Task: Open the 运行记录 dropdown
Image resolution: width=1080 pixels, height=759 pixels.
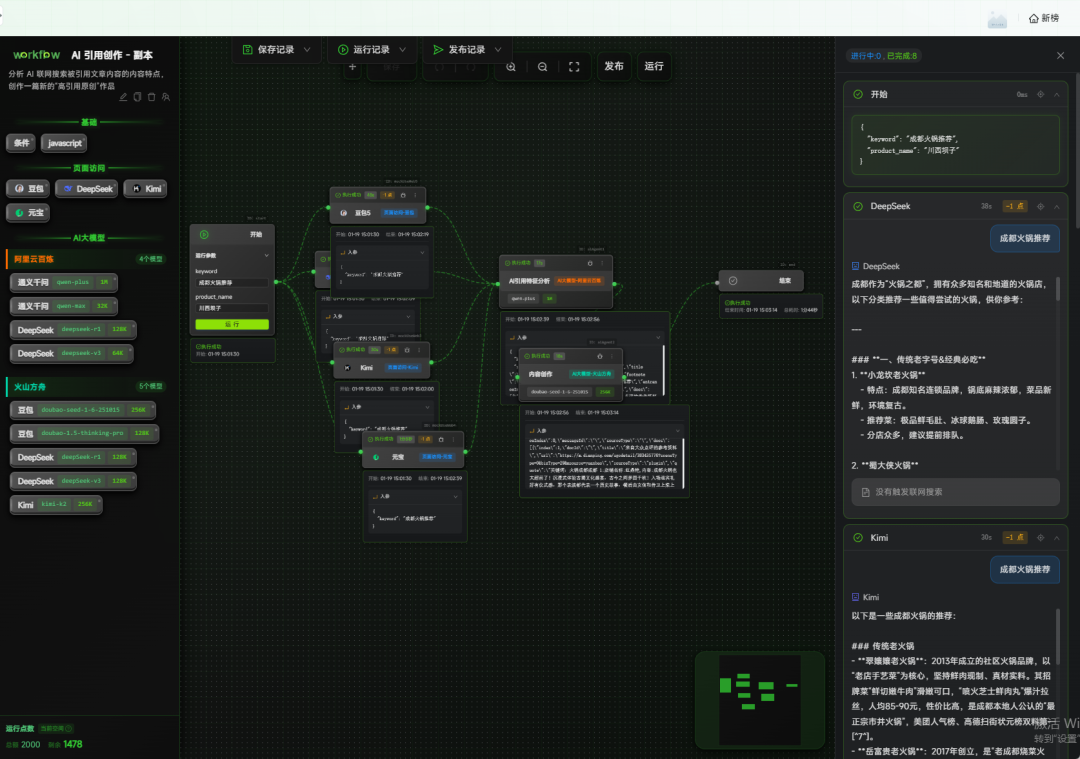Action: click(372, 49)
